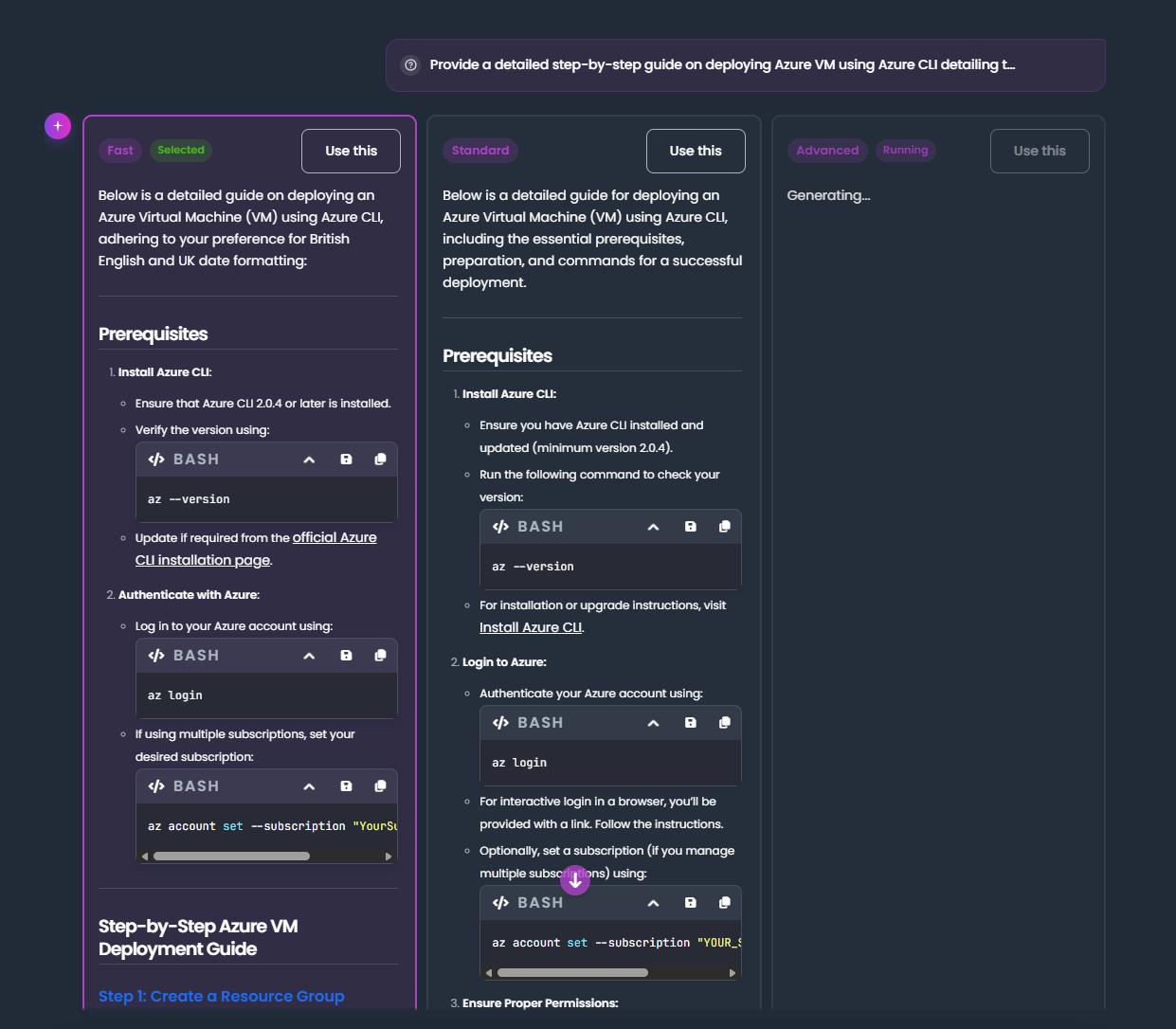Click the Step-by-Step Azure VM Deployment Guide heading
Screen dimensions: 1176x1029
pos(198,937)
